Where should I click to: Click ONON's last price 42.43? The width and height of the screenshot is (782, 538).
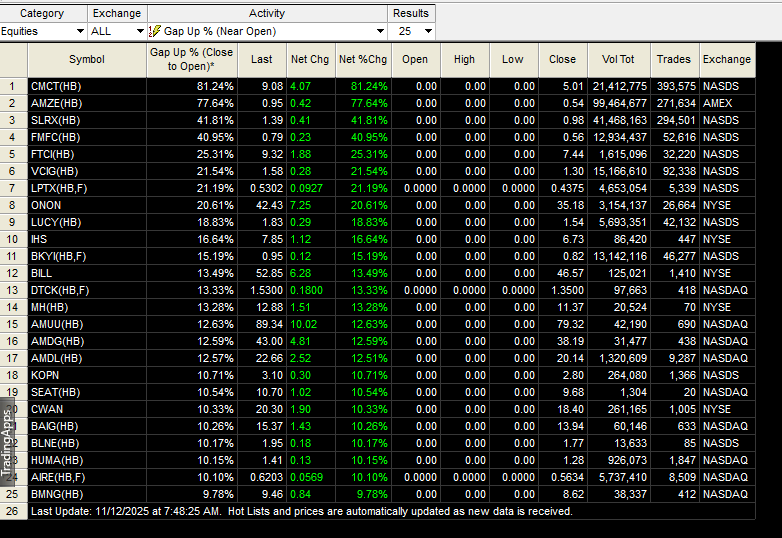(x=262, y=205)
